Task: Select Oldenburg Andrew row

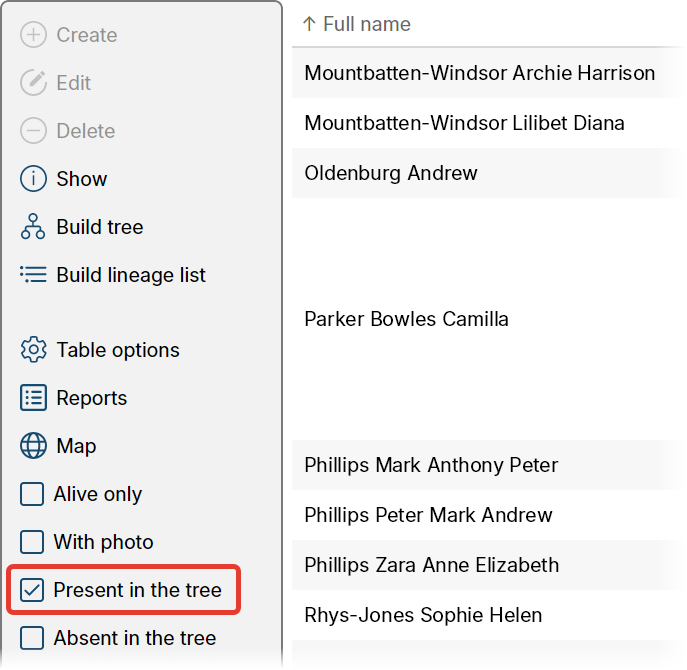Action: pos(391,173)
